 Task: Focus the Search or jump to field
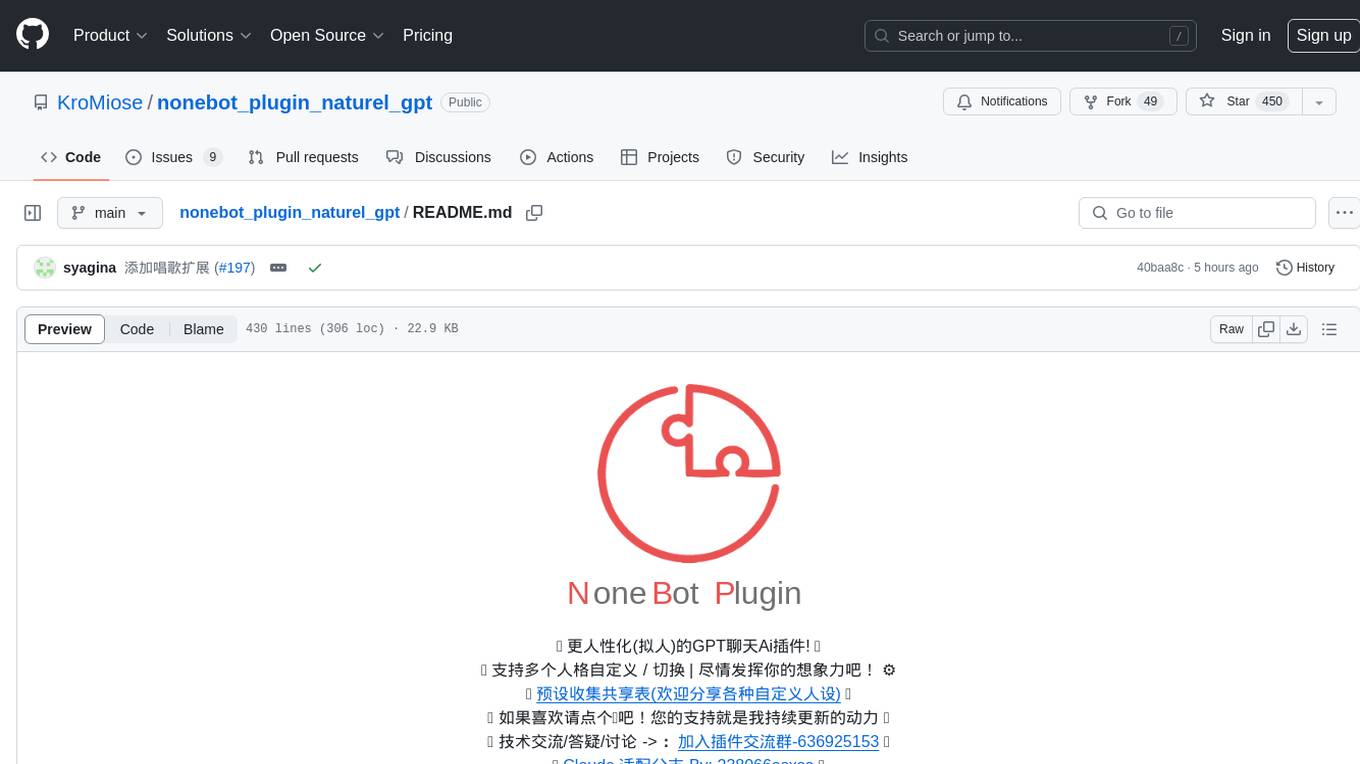(1030, 36)
